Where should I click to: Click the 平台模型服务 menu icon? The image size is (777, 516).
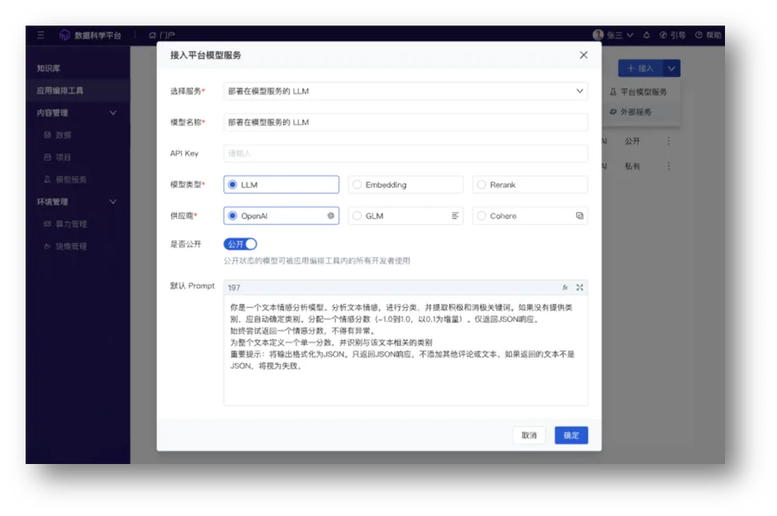(x=613, y=92)
